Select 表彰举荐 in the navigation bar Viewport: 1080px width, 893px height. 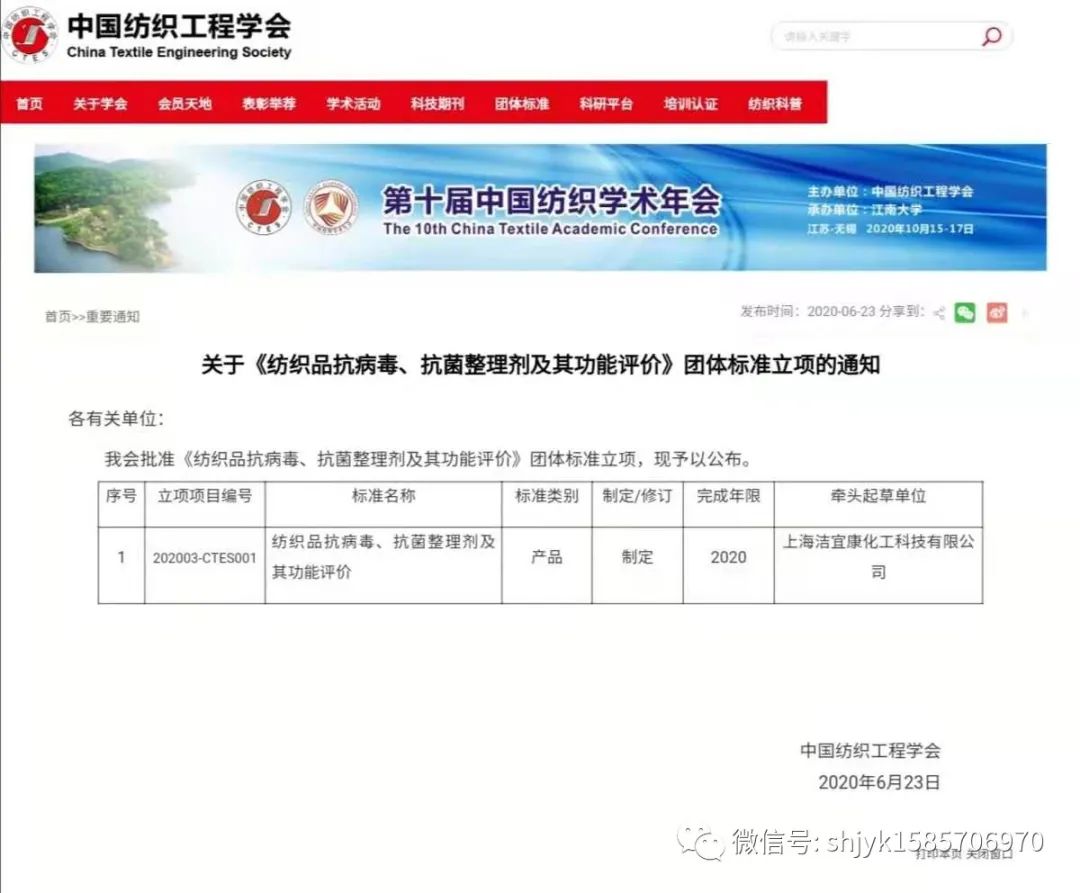269,104
